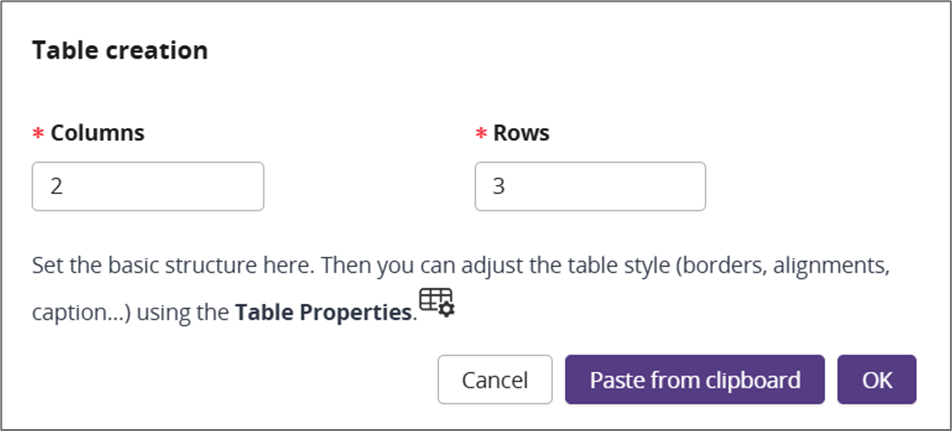Click the Rows field label
952x431 pixels.
point(521,133)
